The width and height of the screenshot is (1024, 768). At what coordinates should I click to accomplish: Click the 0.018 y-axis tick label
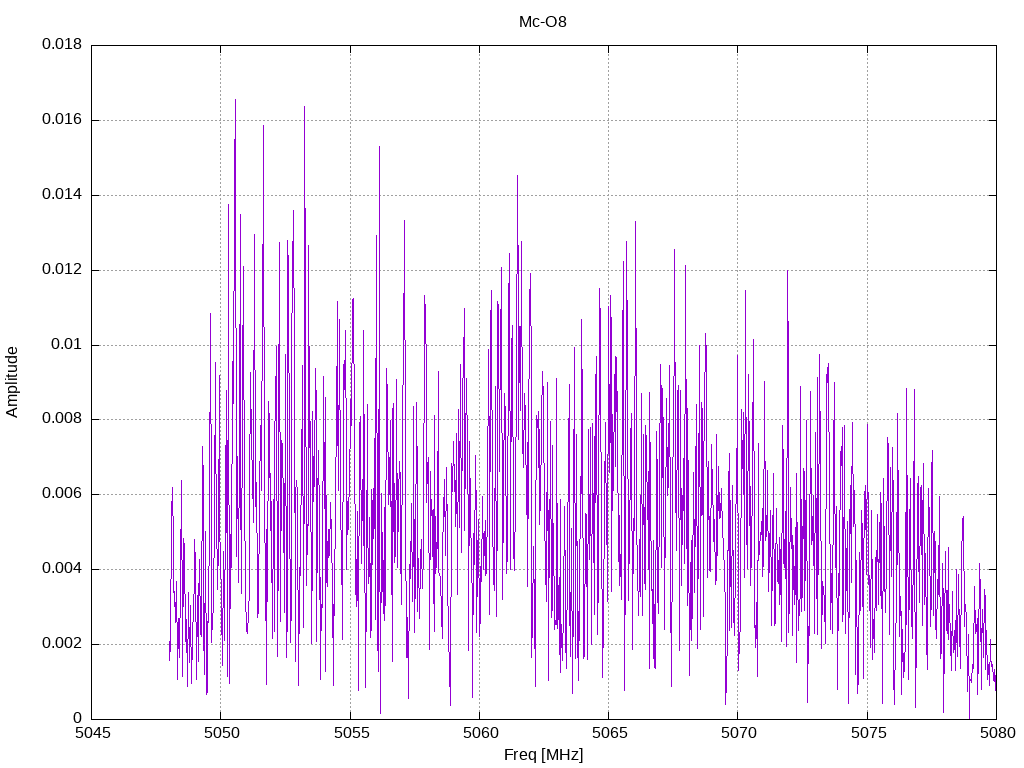click(x=62, y=44)
